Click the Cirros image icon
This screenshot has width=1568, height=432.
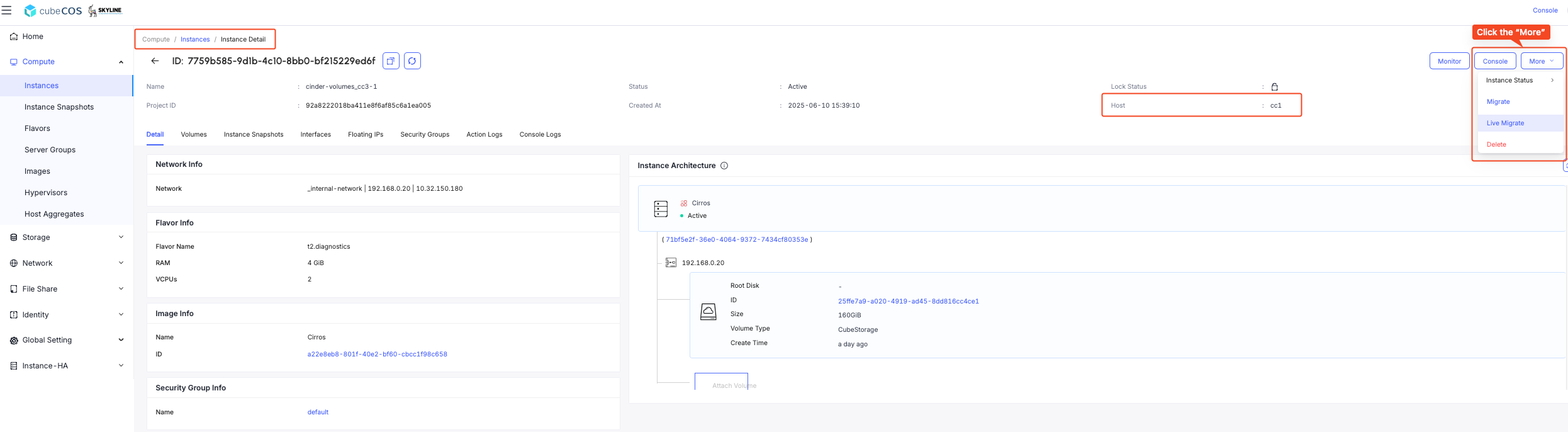coord(683,203)
